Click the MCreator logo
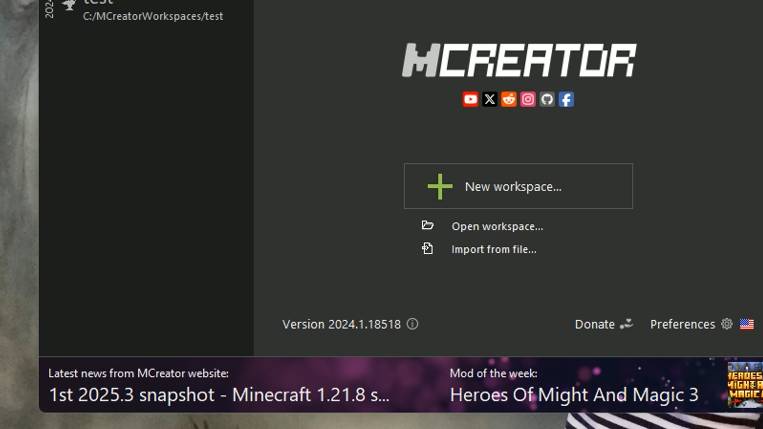 pyautogui.click(x=519, y=60)
